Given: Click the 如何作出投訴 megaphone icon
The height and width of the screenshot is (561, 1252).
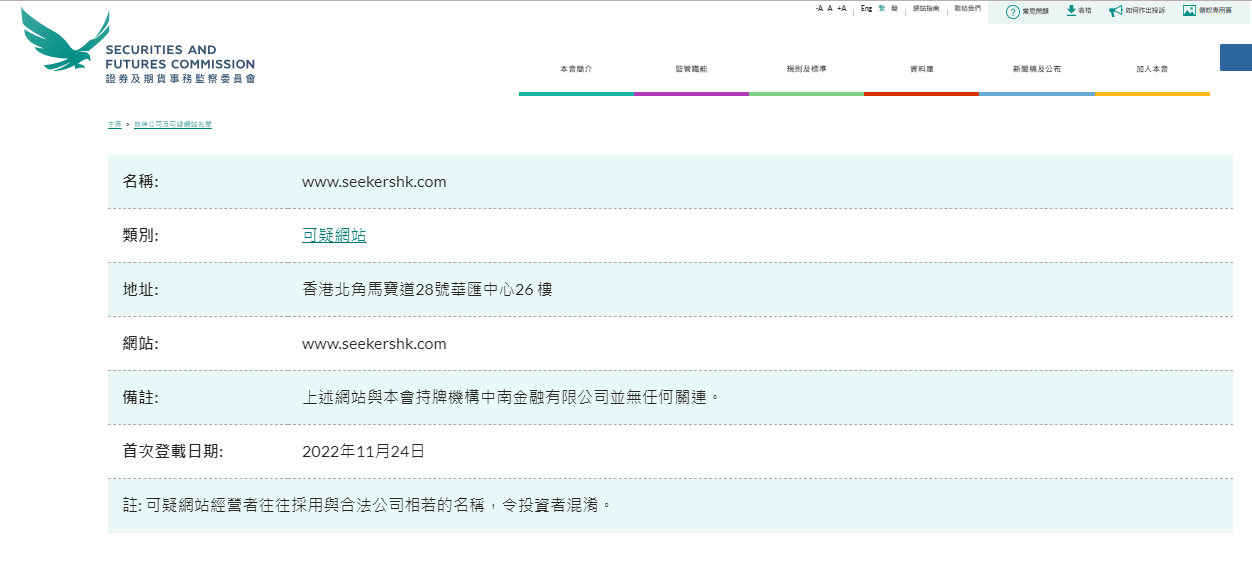Looking at the screenshot, I should pos(1115,11).
